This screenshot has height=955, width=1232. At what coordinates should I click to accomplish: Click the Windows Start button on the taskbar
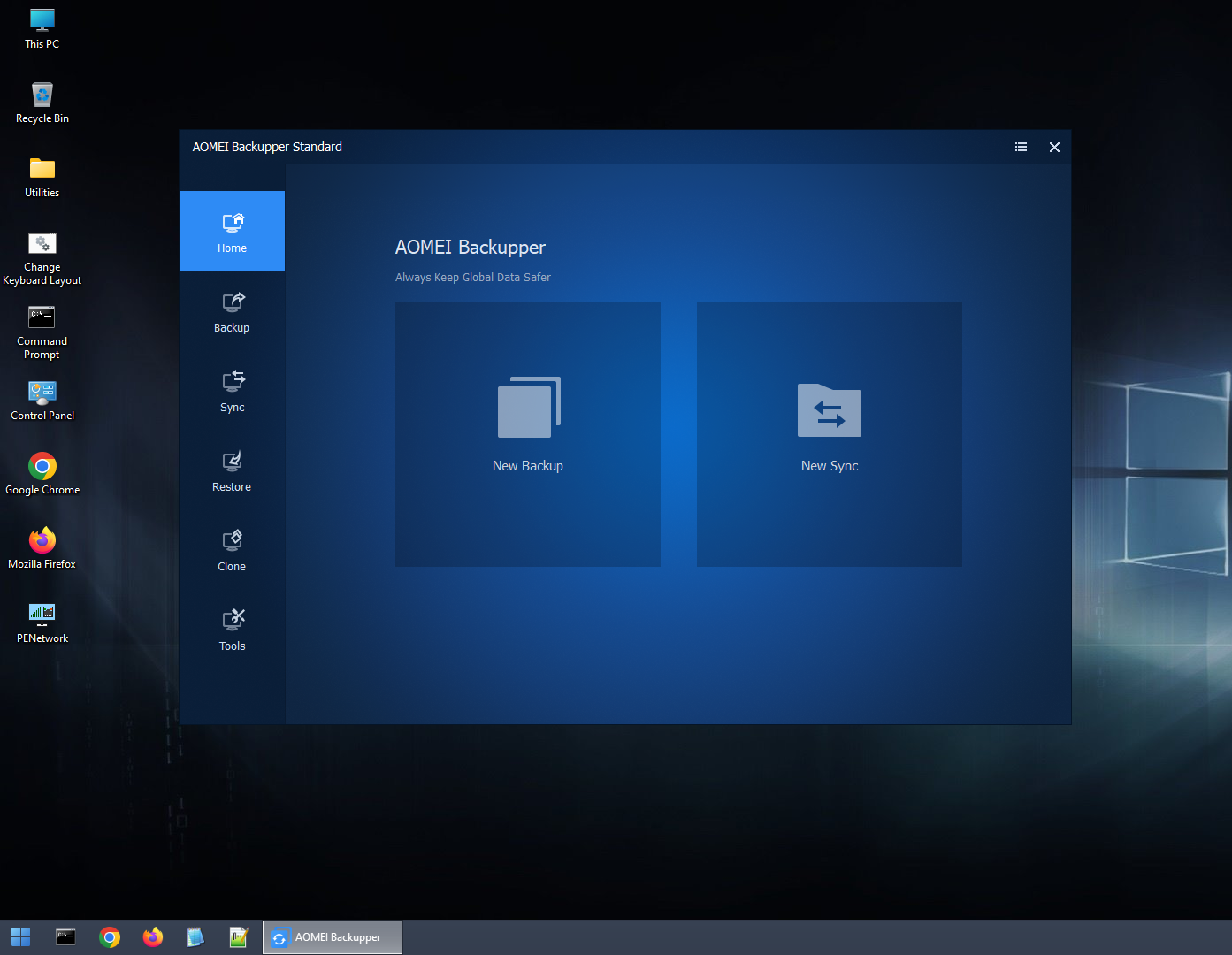pos(20,937)
